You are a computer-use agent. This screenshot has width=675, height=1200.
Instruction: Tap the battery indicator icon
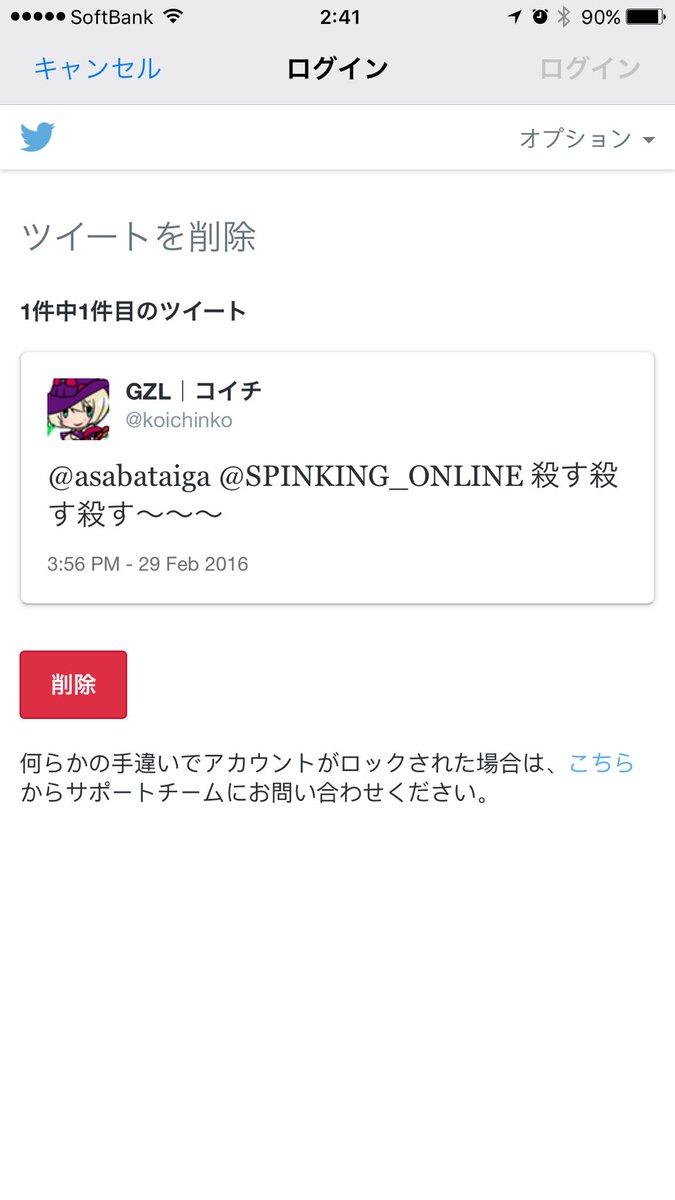tap(645, 17)
